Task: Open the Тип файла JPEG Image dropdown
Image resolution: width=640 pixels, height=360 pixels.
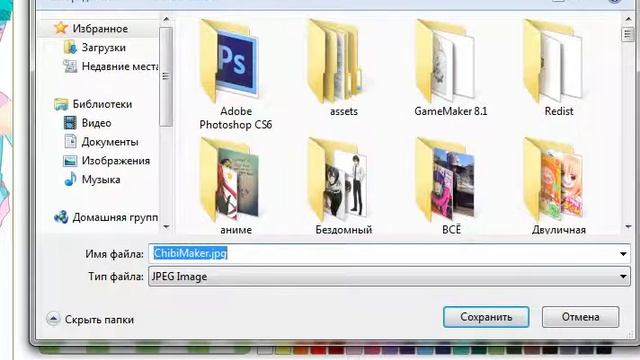Action: [x=389, y=276]
